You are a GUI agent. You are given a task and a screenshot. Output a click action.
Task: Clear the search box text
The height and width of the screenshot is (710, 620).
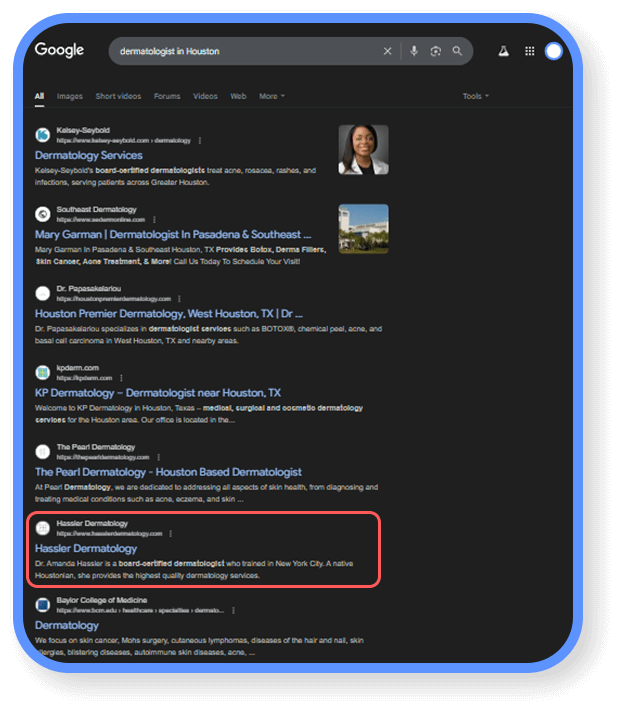(388, 51)
